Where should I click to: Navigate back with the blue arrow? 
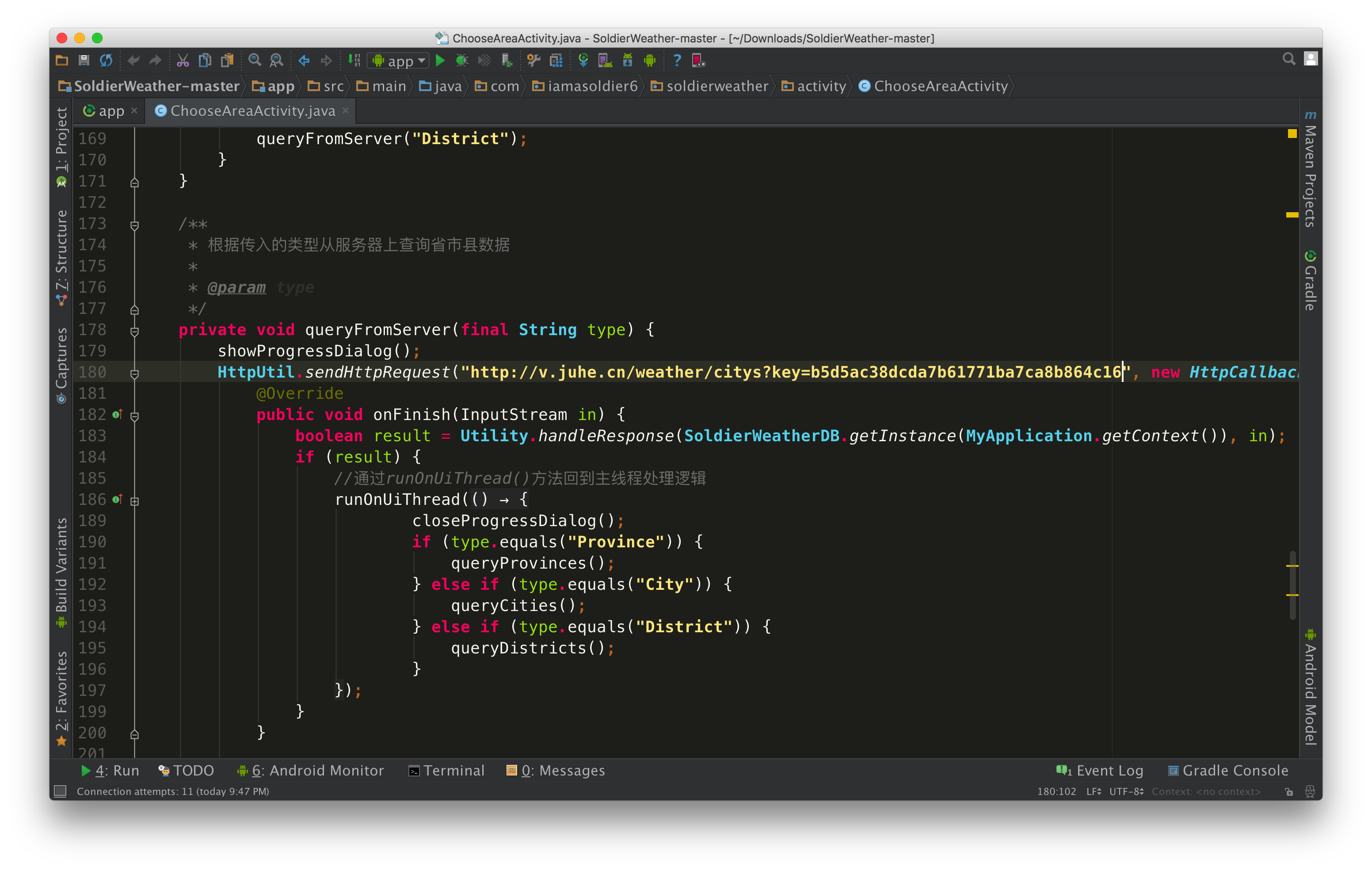click(x=304, y=61)
